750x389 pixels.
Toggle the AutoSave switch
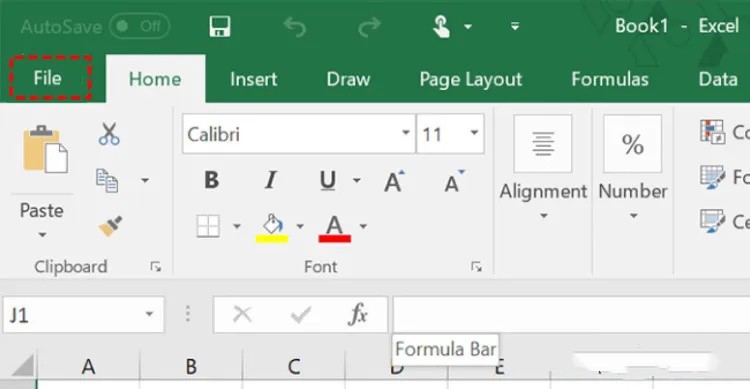pos(139,26)
